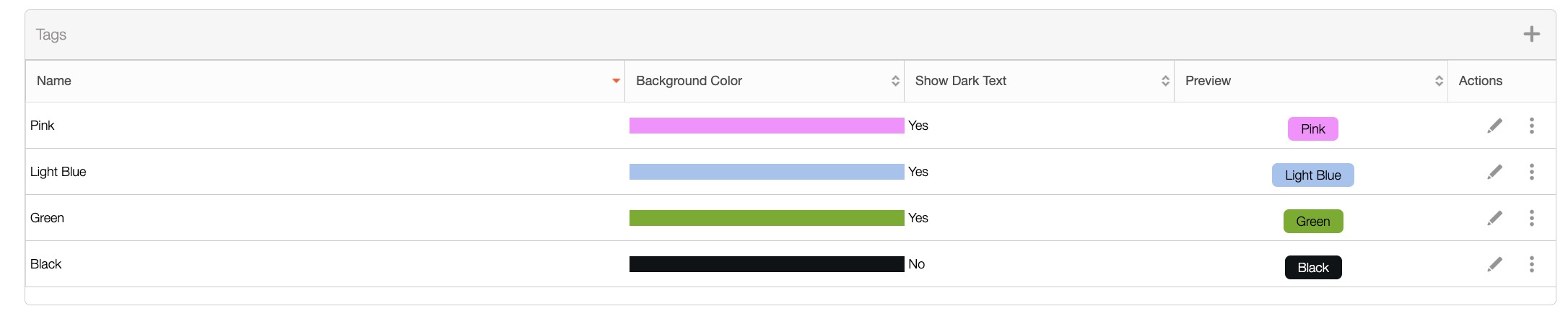The image size is (1568, 319).
Task: Sort by Background Color column
Action: (x=895, y=81)
